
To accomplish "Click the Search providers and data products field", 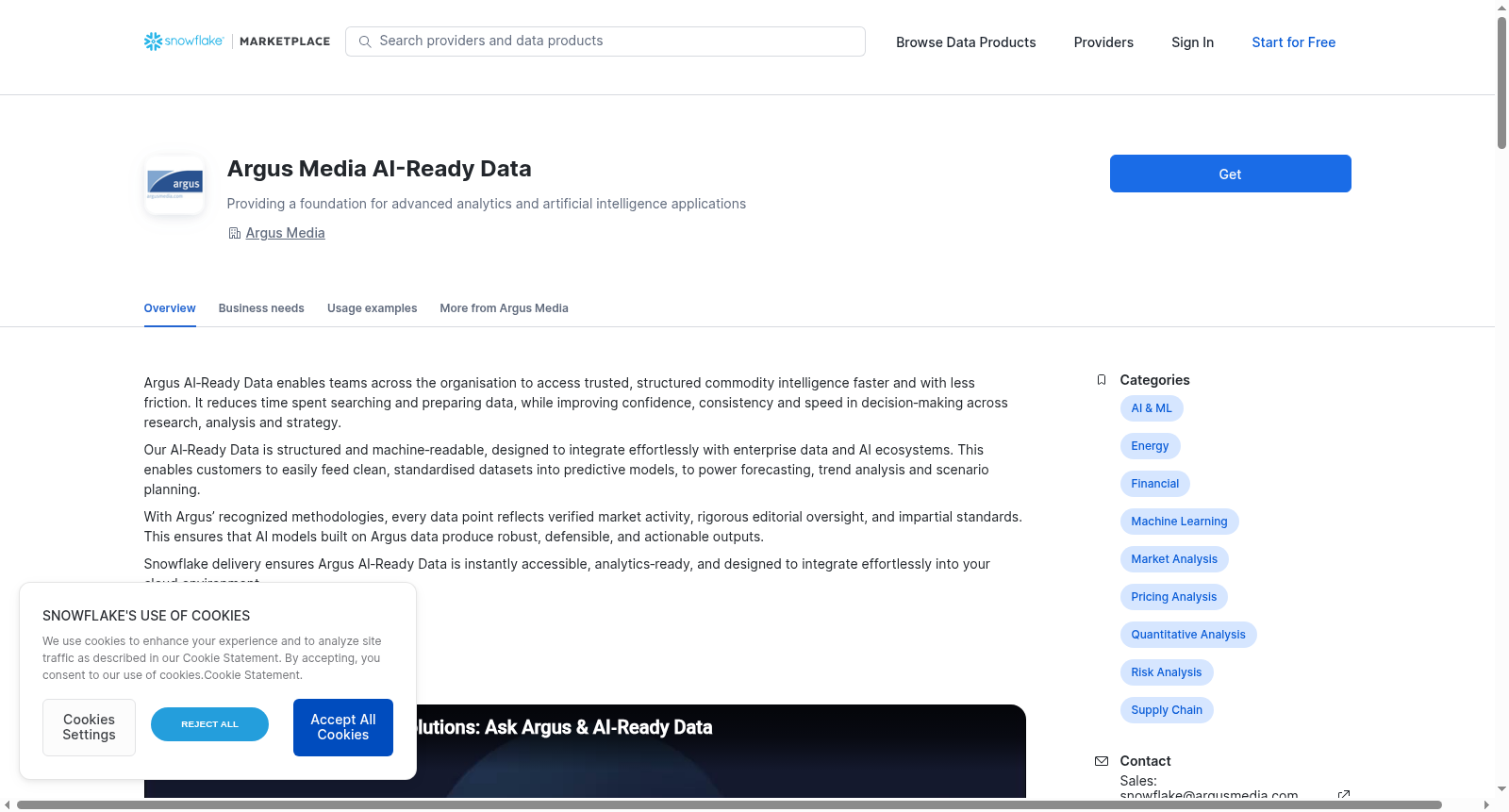I will coord(605,41).
